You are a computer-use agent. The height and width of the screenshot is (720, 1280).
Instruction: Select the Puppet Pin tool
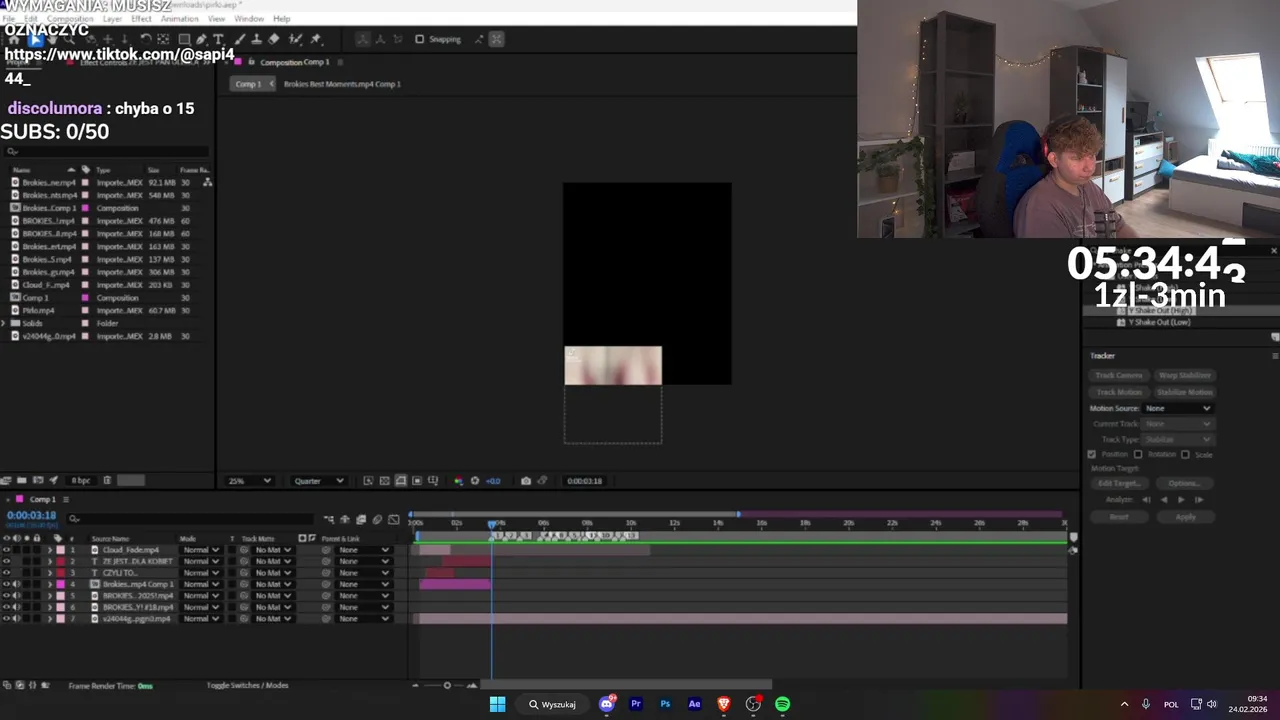point(316,39)
